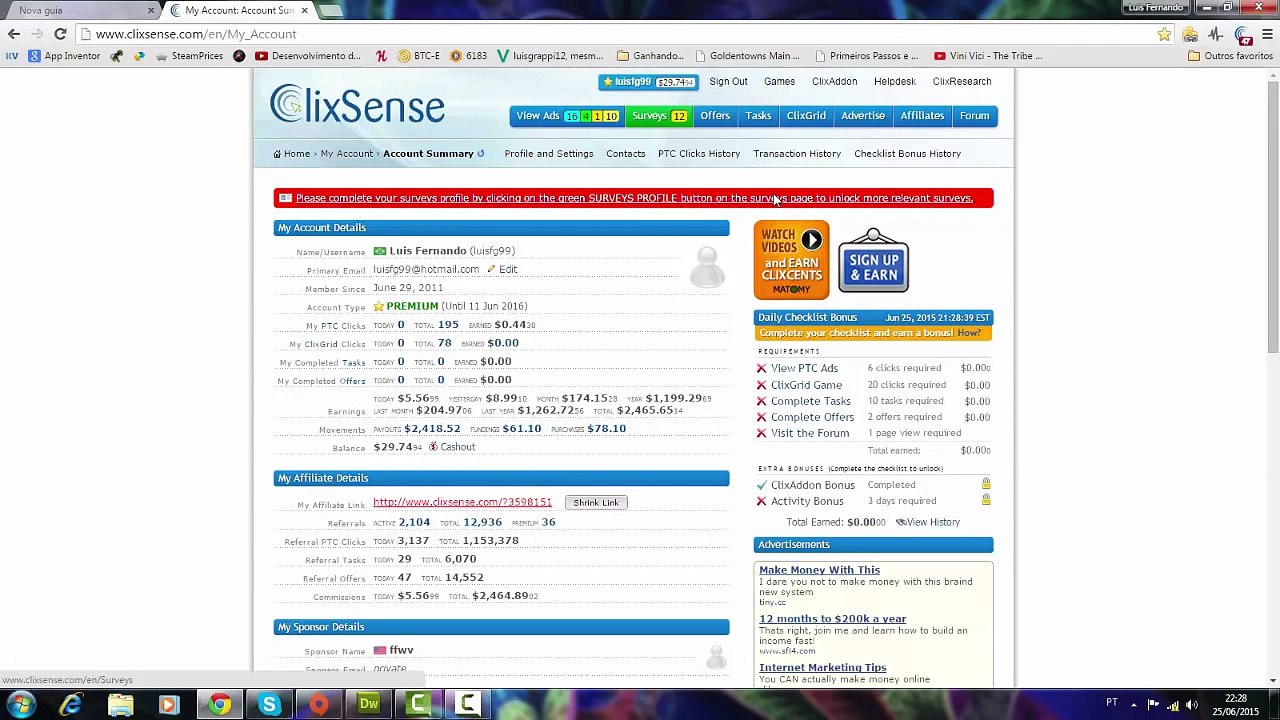Select Advertise in the navigation bar

pos(863,116)
